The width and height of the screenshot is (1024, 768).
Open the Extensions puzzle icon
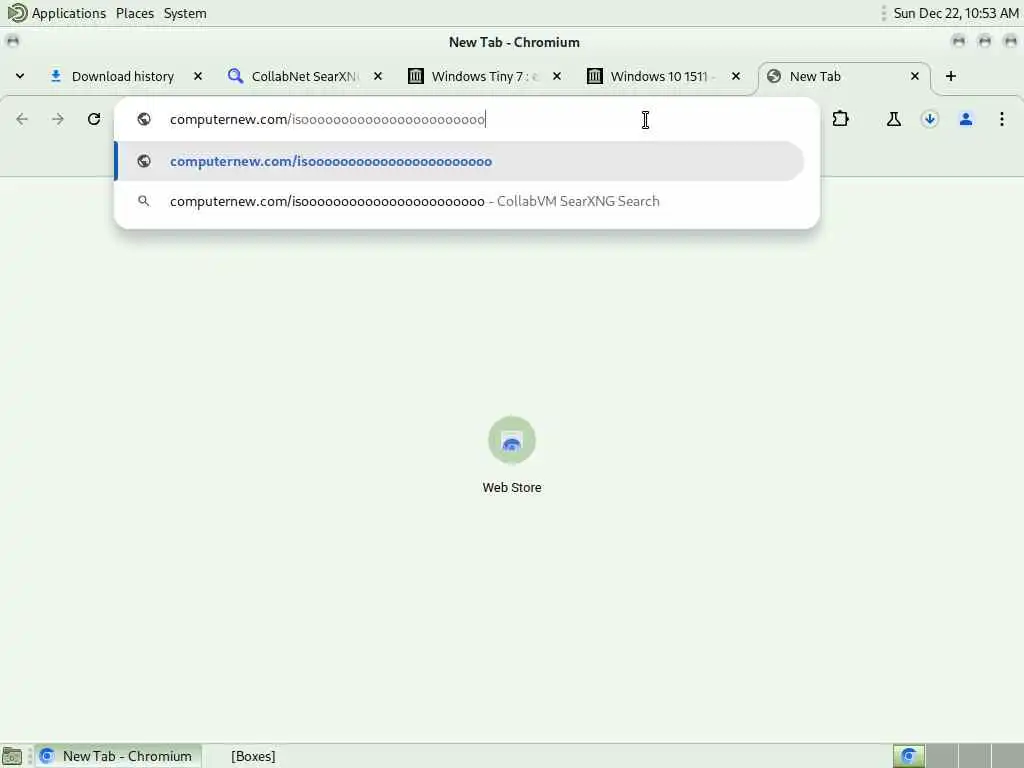point(840,119)
